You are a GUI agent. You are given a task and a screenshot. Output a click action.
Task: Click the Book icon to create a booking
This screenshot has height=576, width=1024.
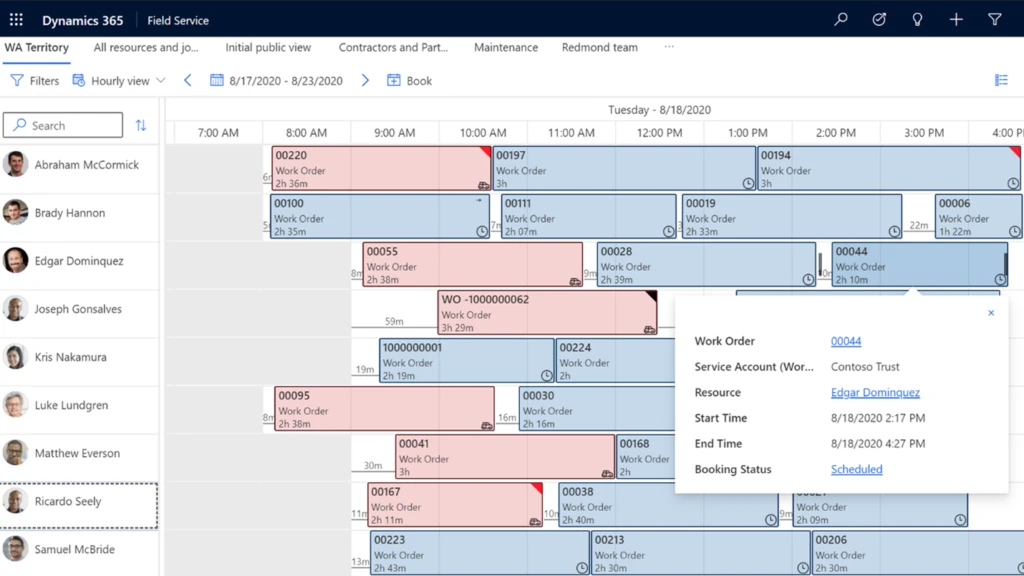pos(393,80)
